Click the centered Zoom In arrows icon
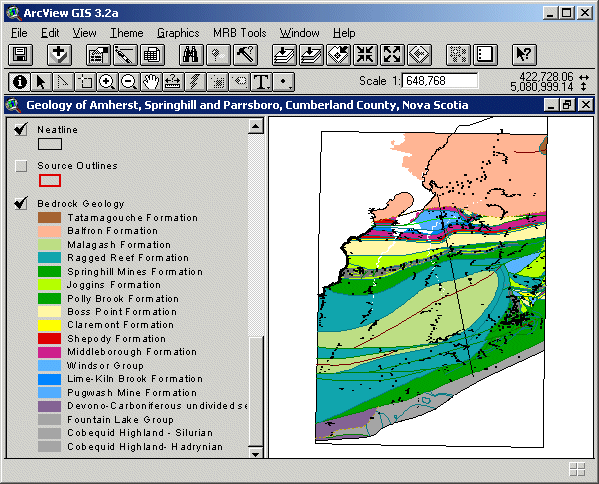 pos(366,55)
